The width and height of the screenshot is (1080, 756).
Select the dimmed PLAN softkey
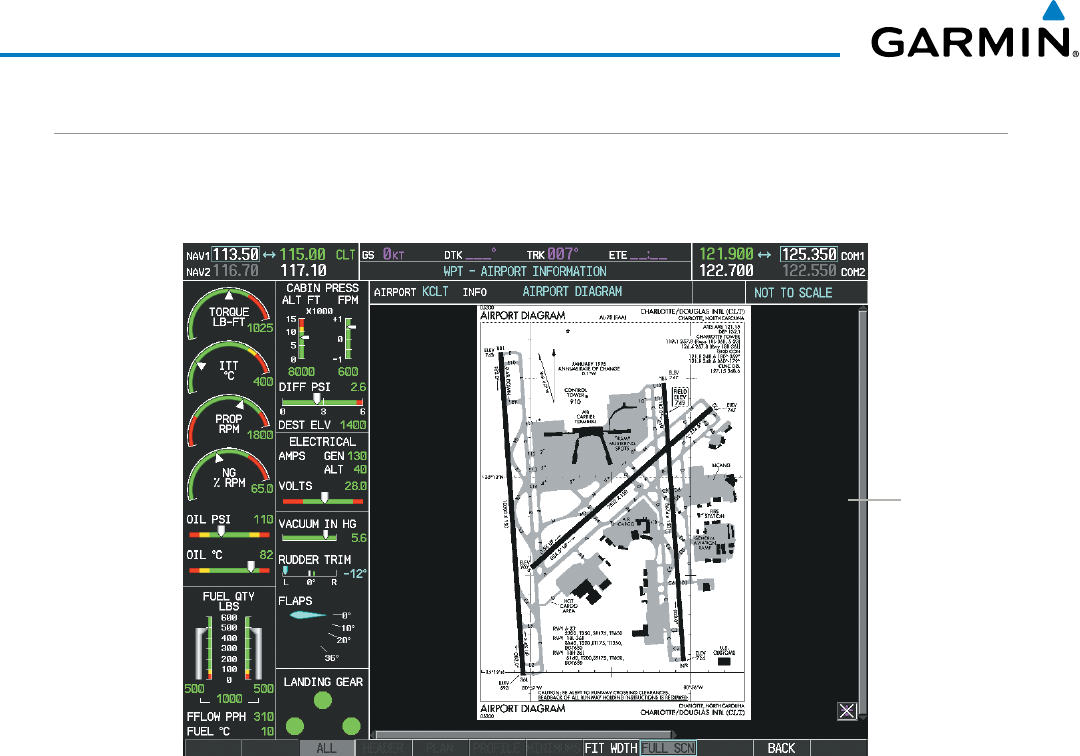click(440, 748)
